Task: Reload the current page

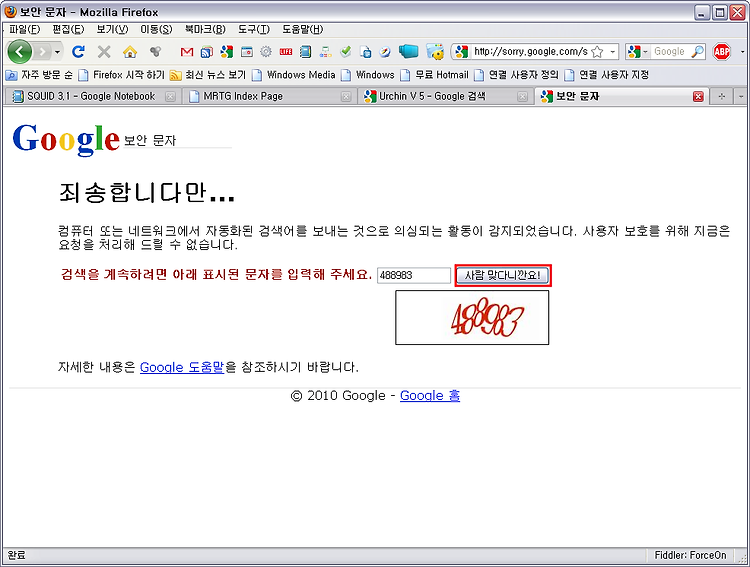Action: (78, 51)
